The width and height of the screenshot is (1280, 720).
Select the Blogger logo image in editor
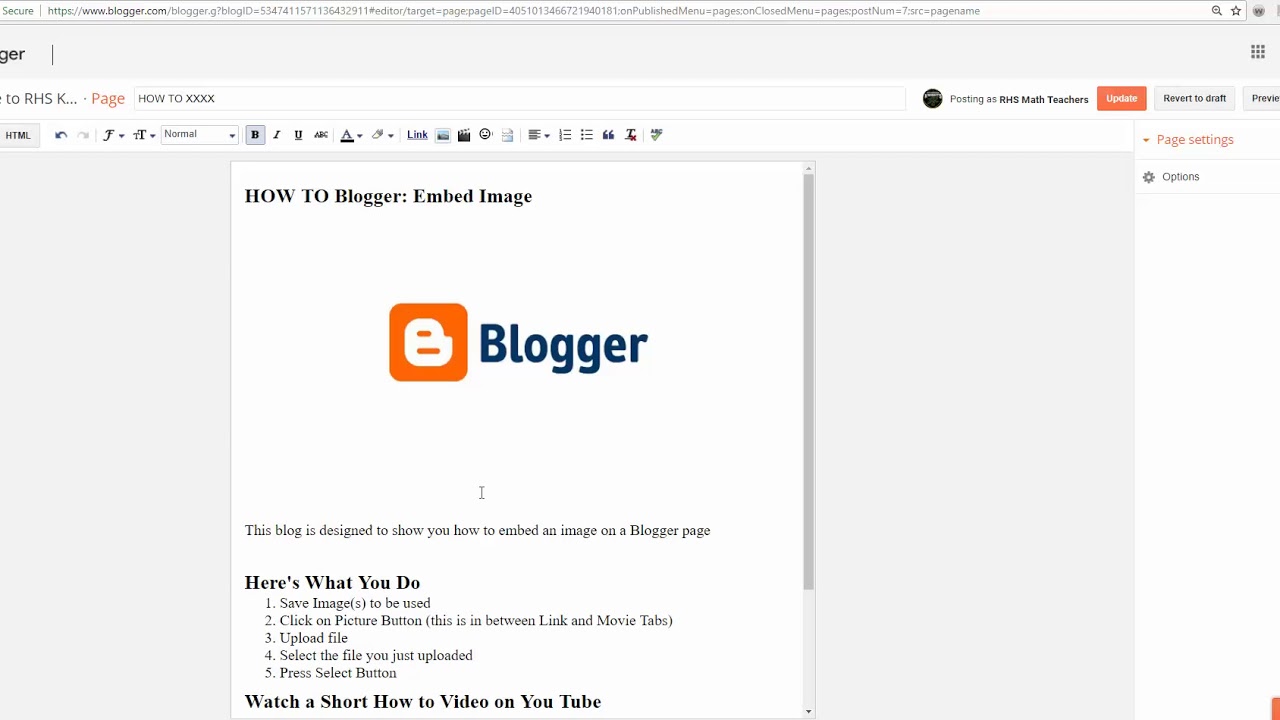tap(518, 342)
